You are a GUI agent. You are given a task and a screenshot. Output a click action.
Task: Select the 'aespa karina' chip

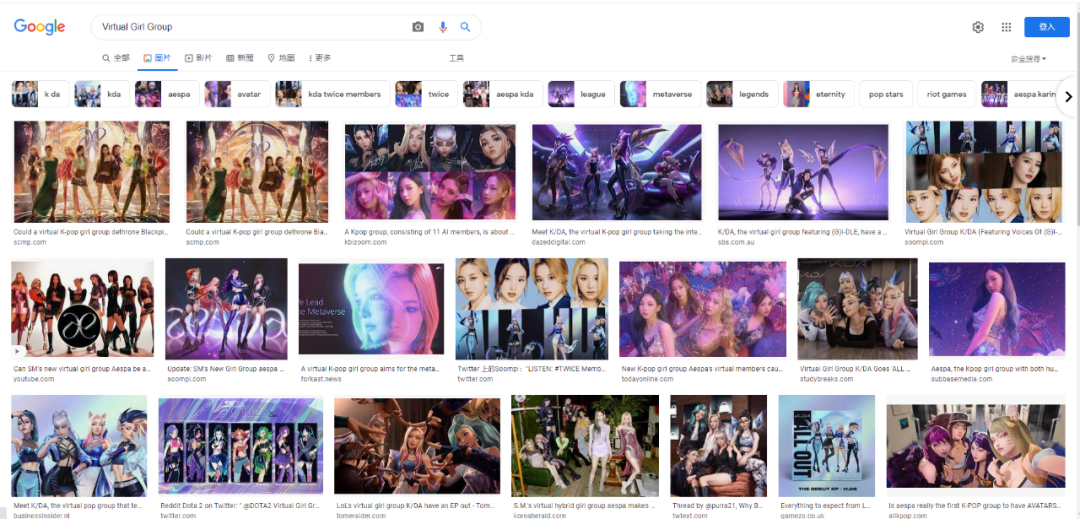(x=1018, y=94)
